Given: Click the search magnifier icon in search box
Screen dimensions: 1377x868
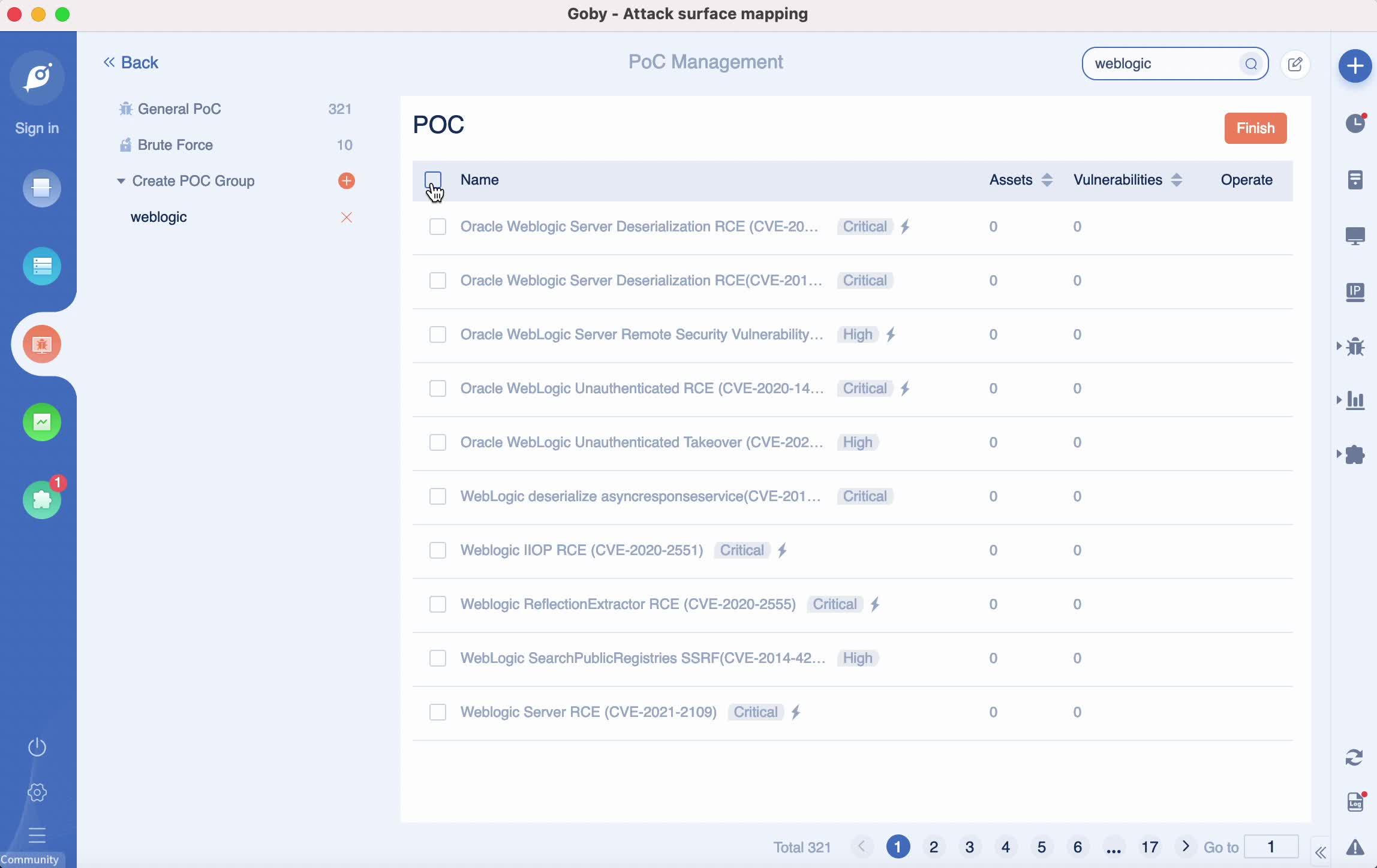Looking at the screenshot, I should (x=1250, y=64).
